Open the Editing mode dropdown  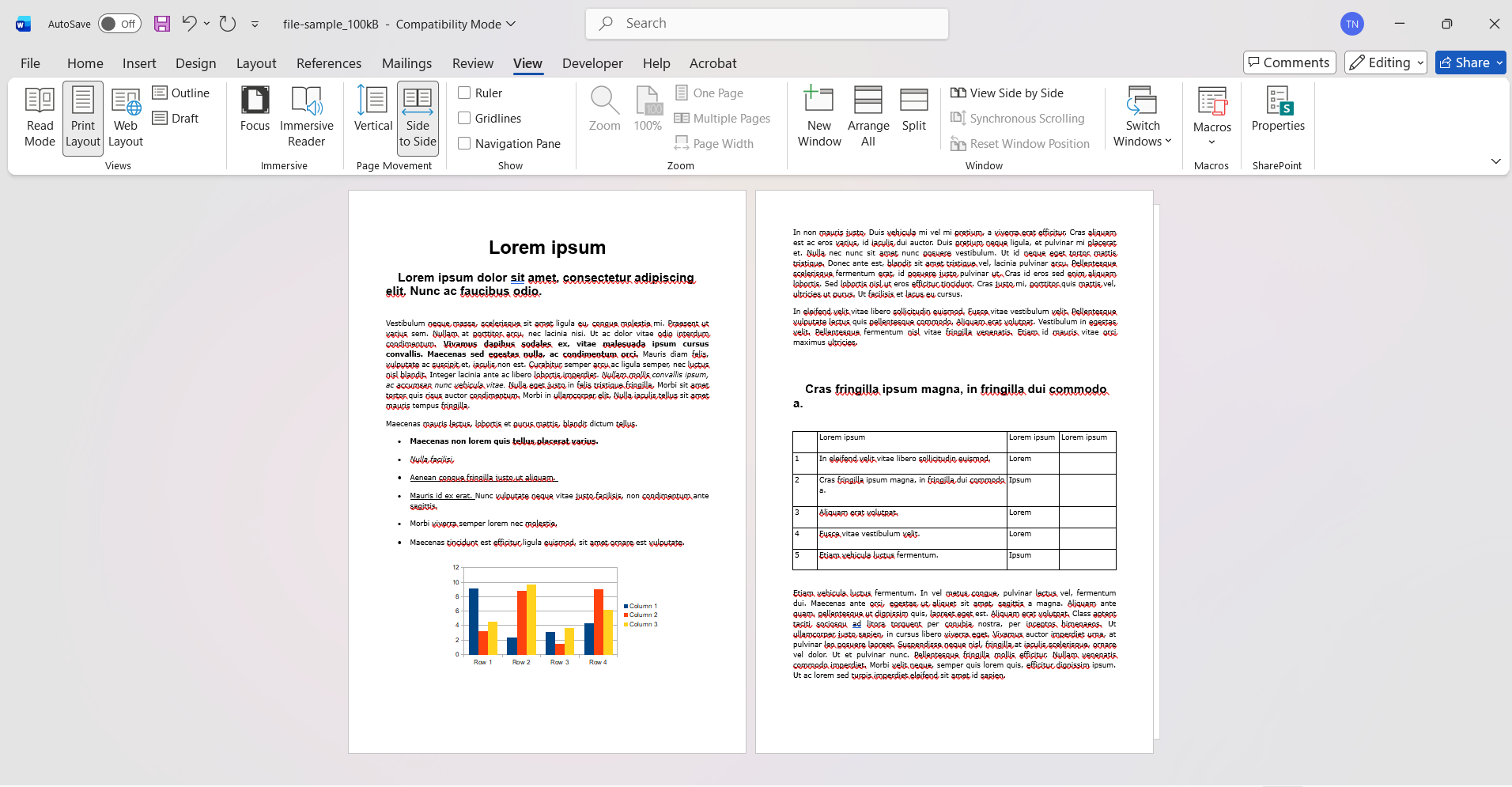tap(1385, 62)
